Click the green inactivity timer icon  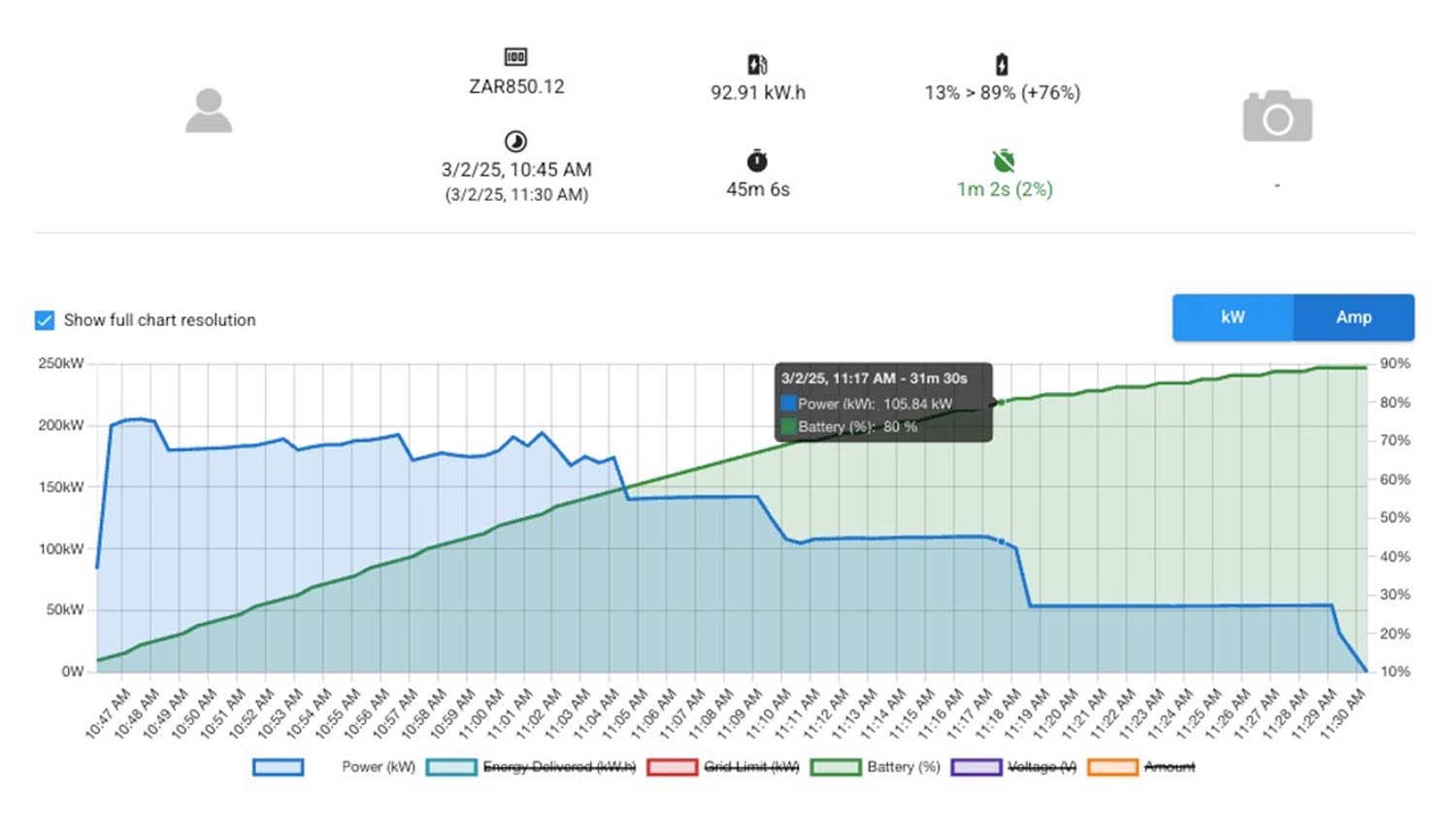(x=1004, y=160)
